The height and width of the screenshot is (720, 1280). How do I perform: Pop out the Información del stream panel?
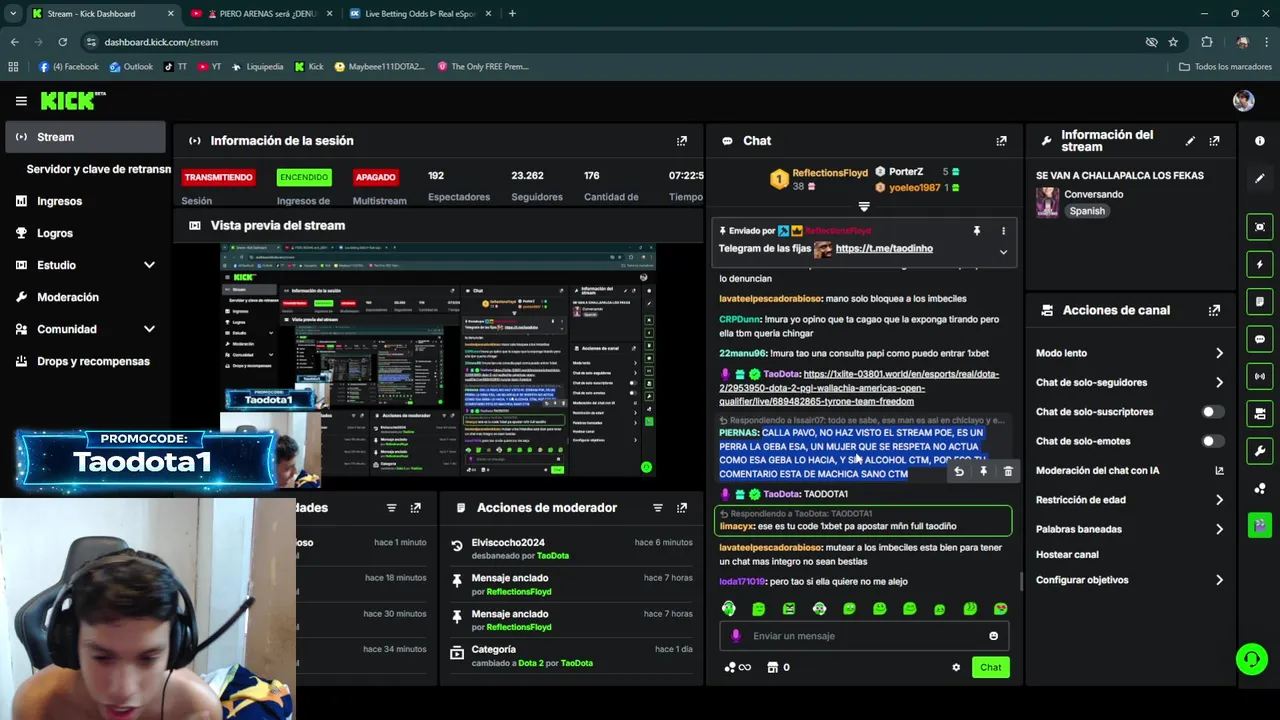click(x=1214, y=141)
